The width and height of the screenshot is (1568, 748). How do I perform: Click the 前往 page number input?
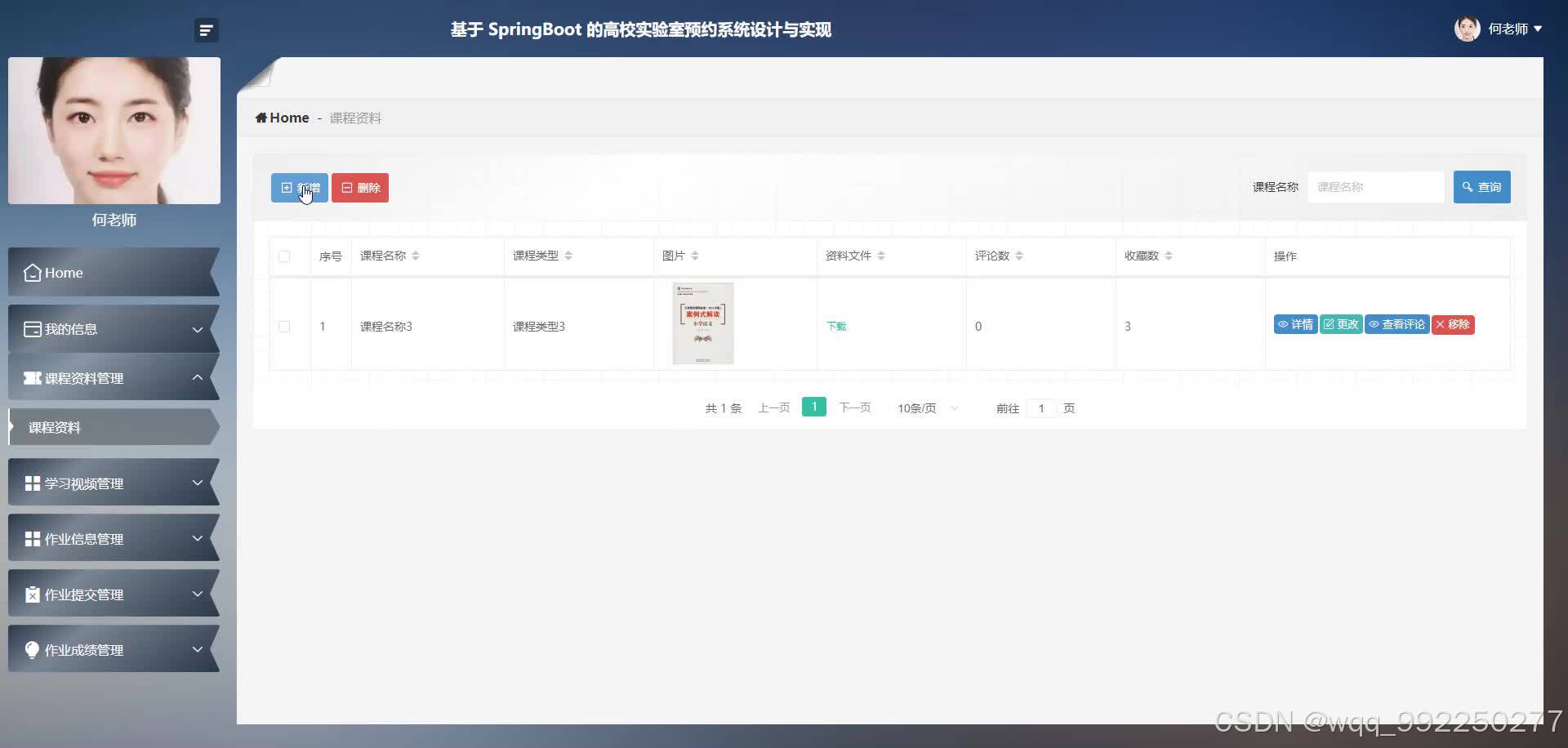(x=1041, y=407)
